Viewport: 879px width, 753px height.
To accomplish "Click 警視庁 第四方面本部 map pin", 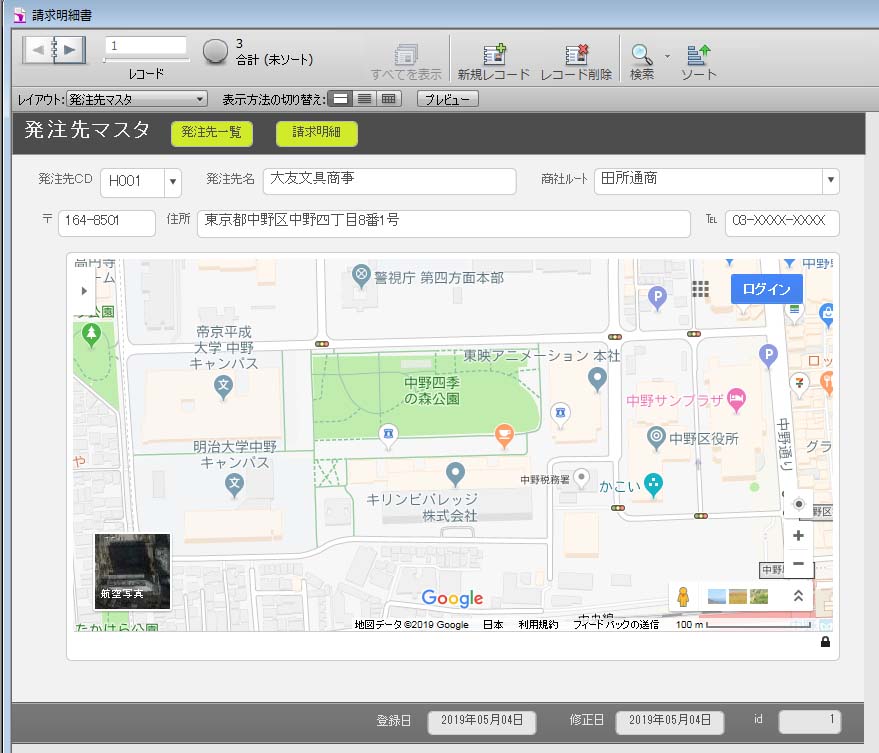I will tap(361, 275).
